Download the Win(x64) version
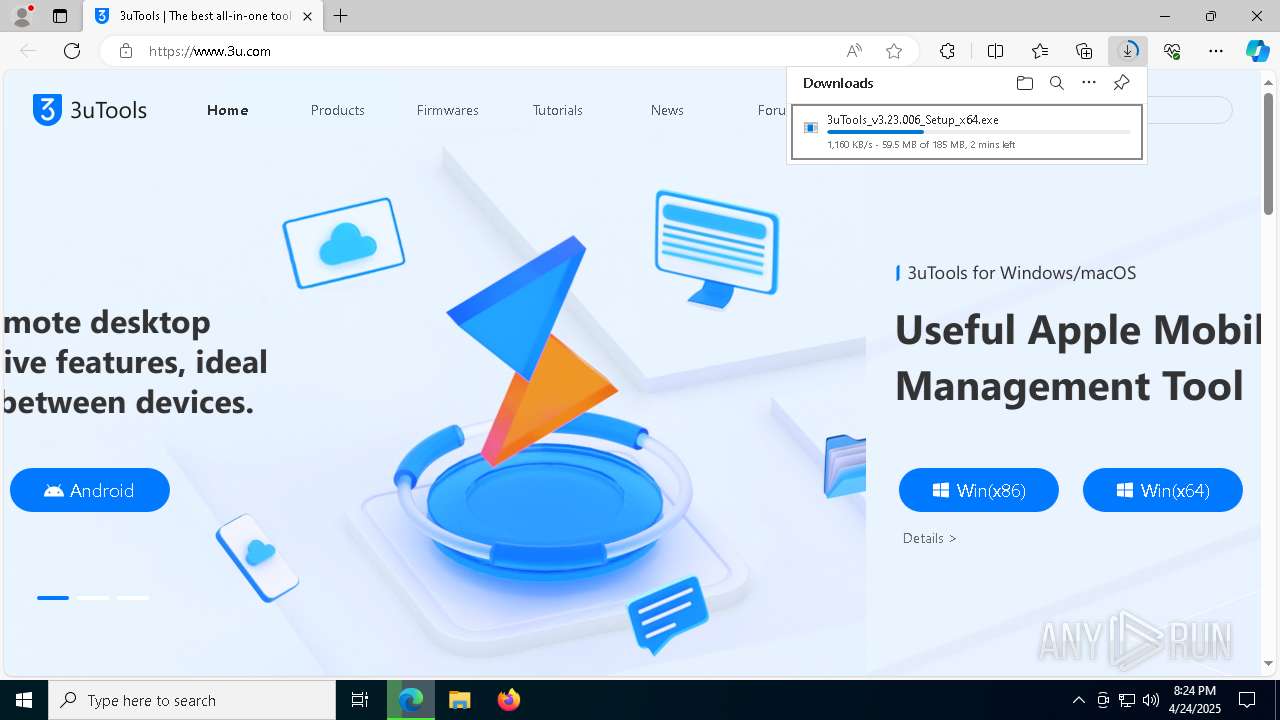1280x720 pixels. click(1163, 490)
